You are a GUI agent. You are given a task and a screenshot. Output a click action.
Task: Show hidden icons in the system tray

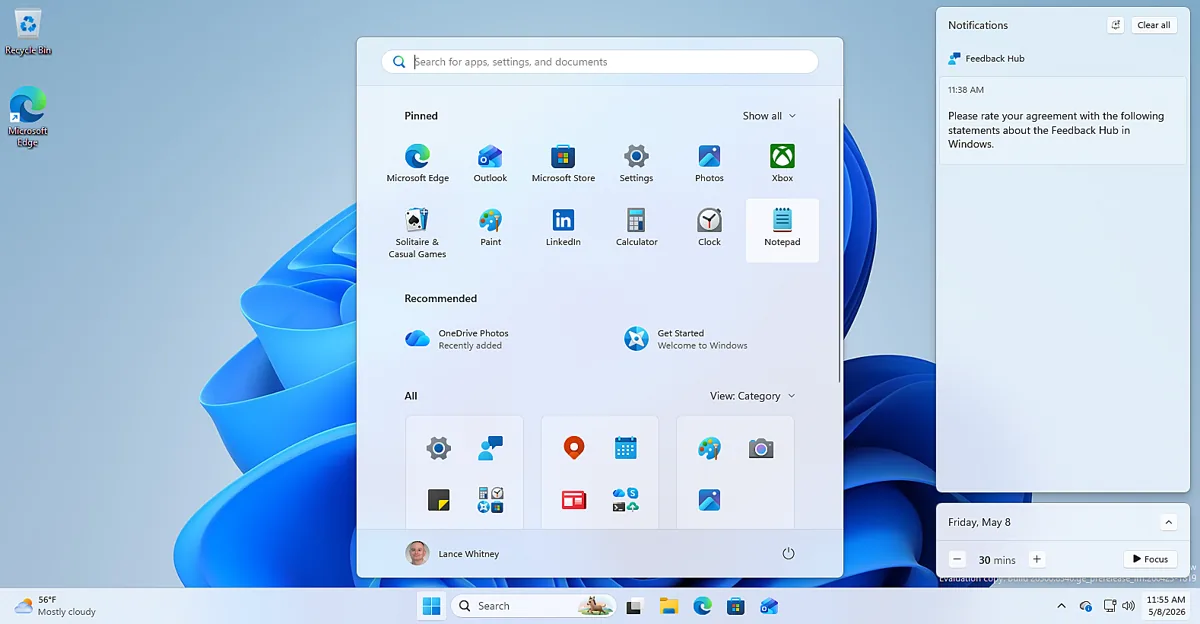click(x=1061, y=606)
